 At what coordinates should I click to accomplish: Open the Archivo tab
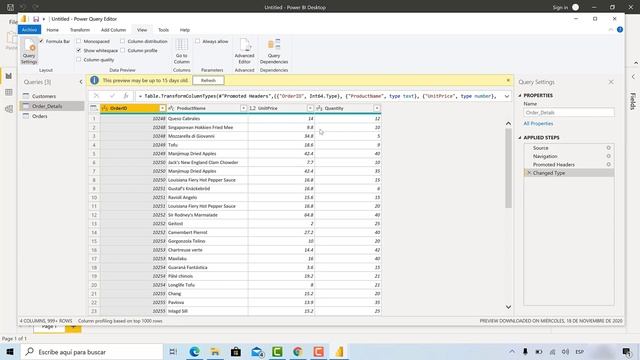coord(29,30)
